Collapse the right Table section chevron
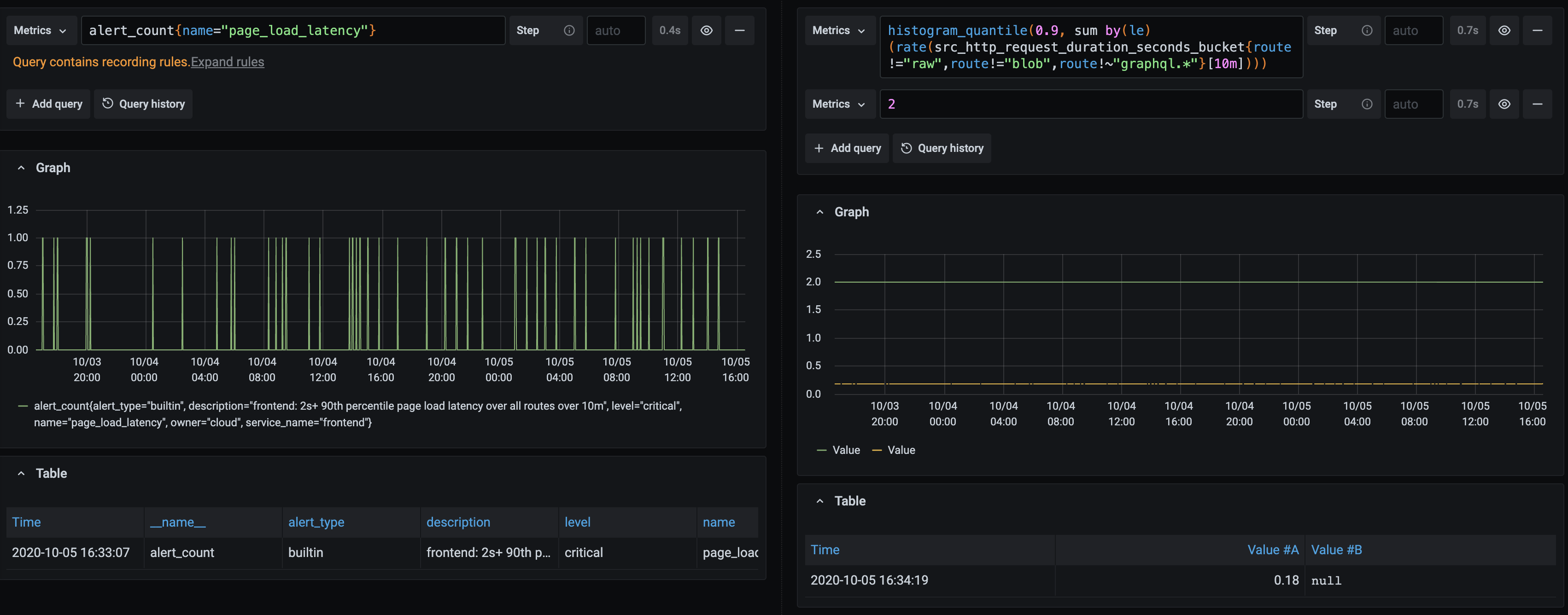The width and height of the screenshot is (1568, 615). pyautogui.click(x=820, y=501)
